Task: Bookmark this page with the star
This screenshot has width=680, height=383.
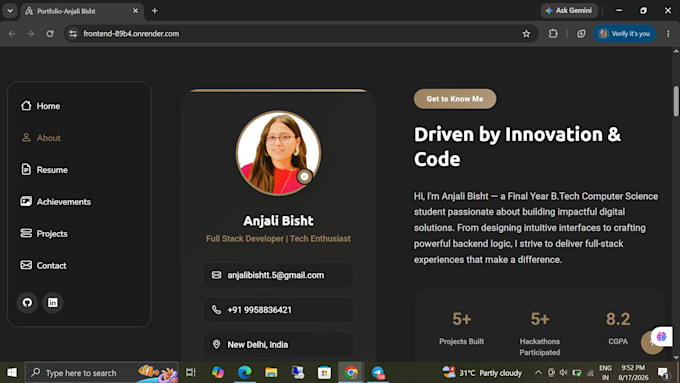Action: coord(526,33)
